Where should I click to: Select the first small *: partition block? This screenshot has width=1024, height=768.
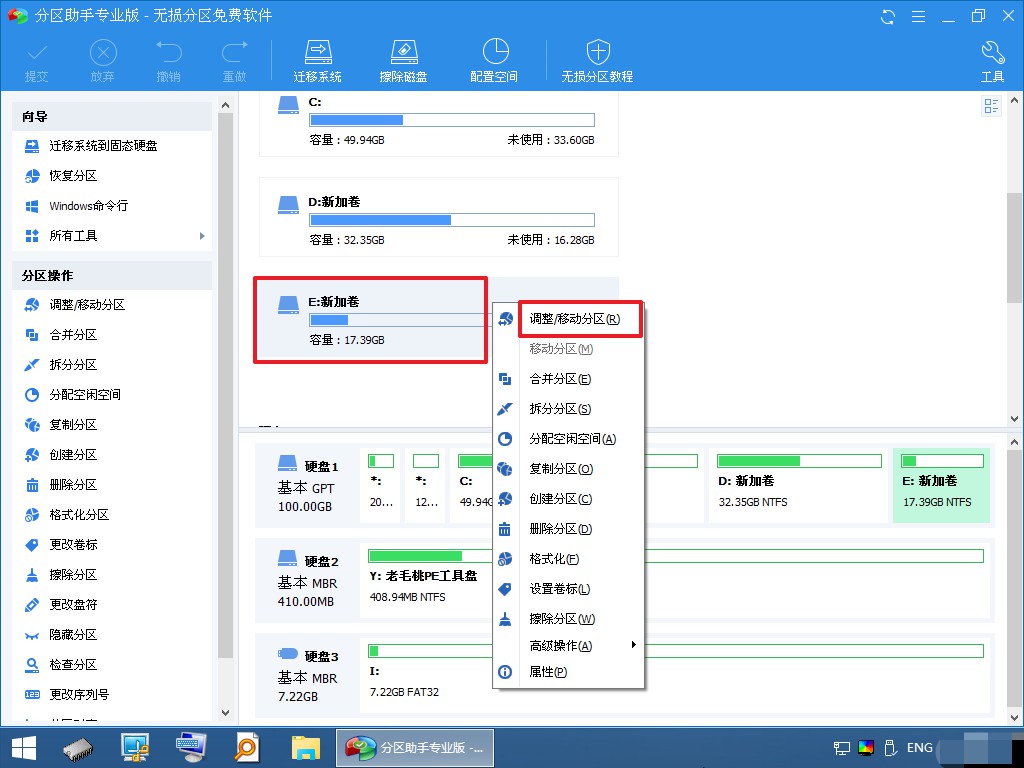pyautogui.click(x=381, y=485)
